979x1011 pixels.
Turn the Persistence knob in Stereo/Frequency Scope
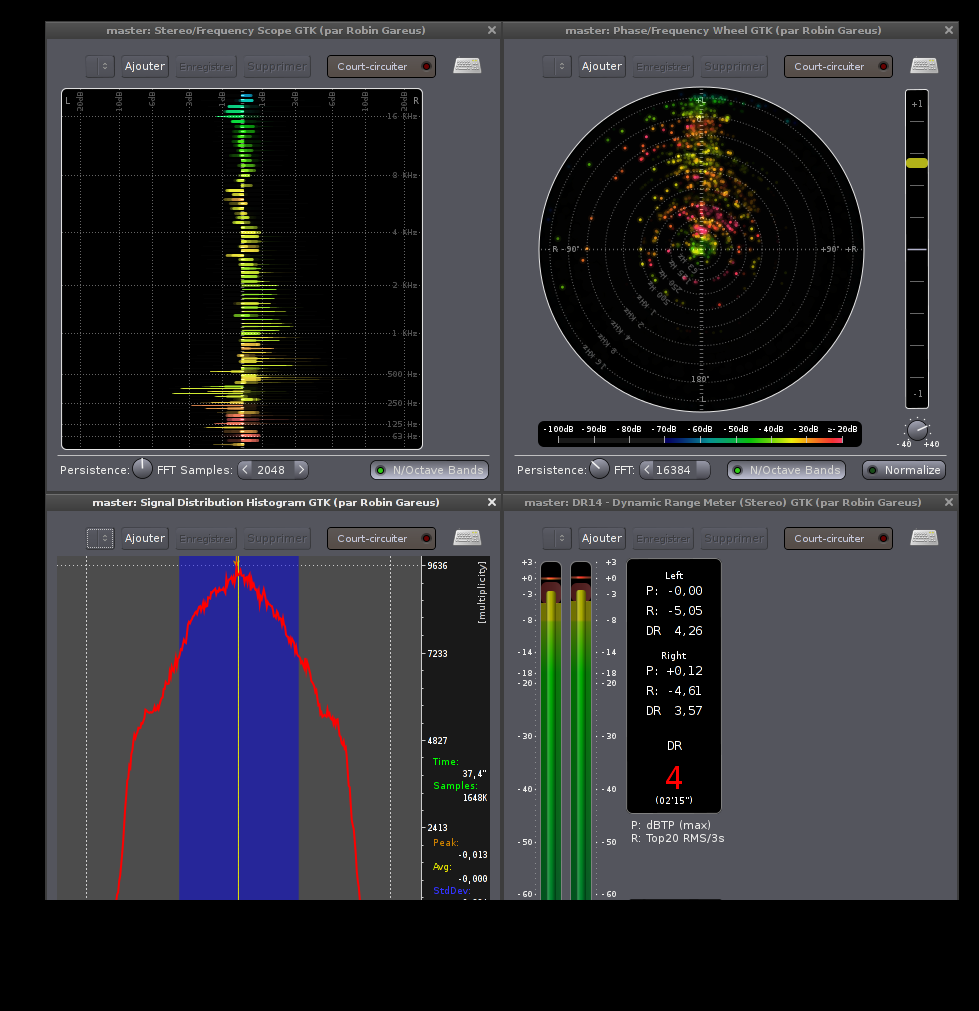(143, 468)
